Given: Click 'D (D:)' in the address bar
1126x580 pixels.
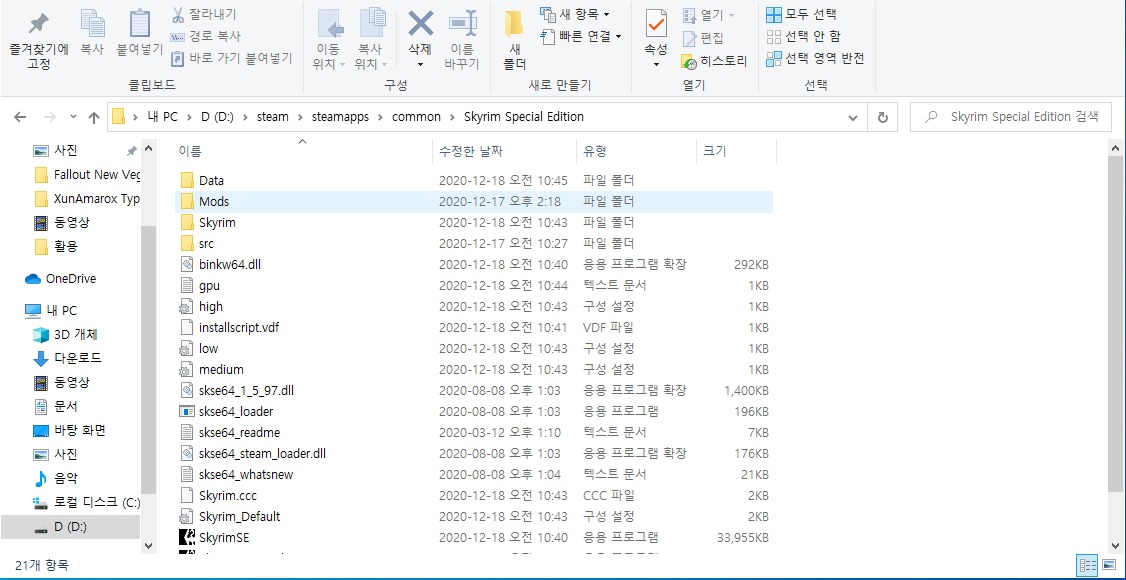Looking at the screenshot, I should [218, 117].
